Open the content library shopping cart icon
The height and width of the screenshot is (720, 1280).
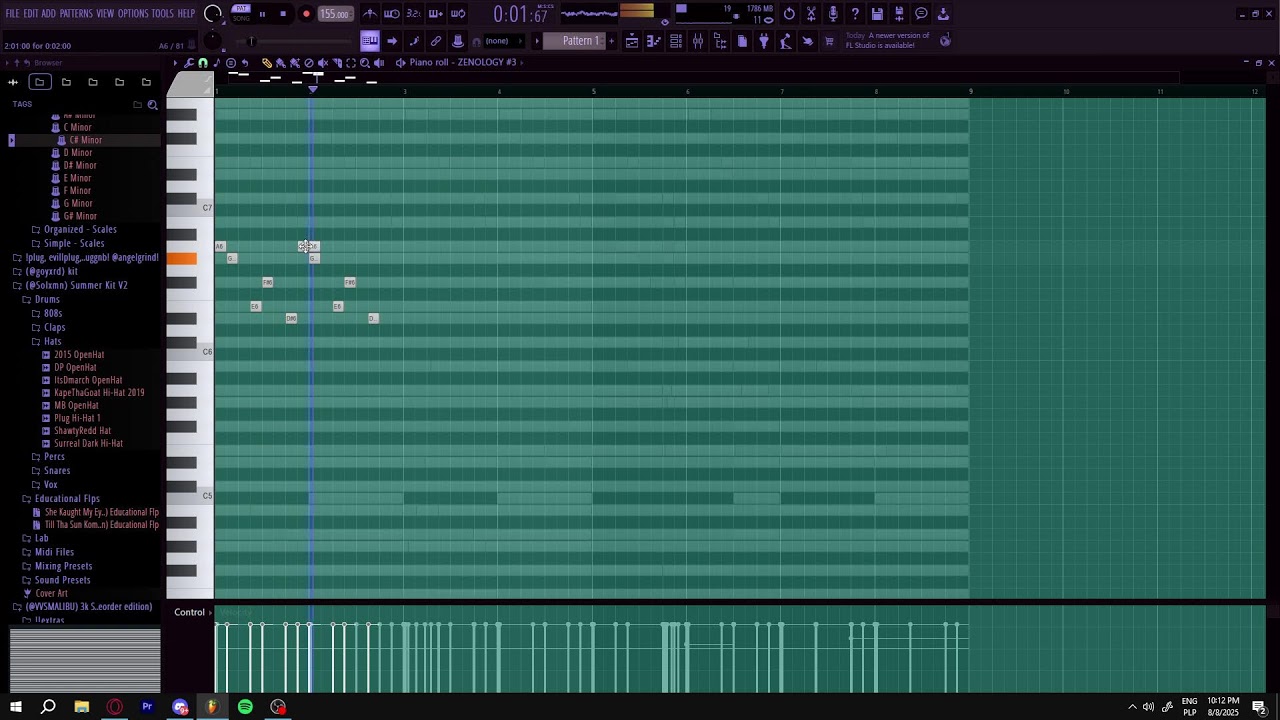coord(829,41)
